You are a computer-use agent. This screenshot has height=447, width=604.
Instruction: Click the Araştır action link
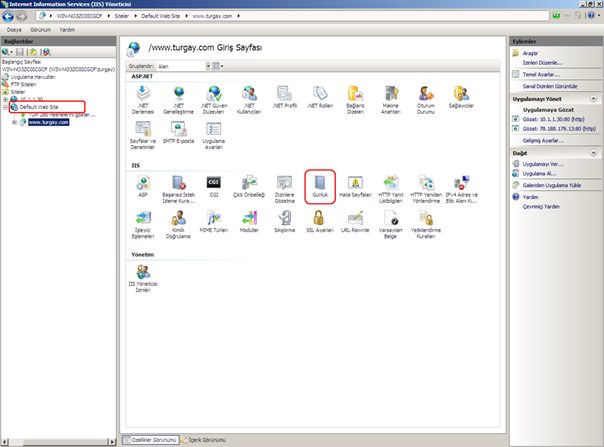530,53
